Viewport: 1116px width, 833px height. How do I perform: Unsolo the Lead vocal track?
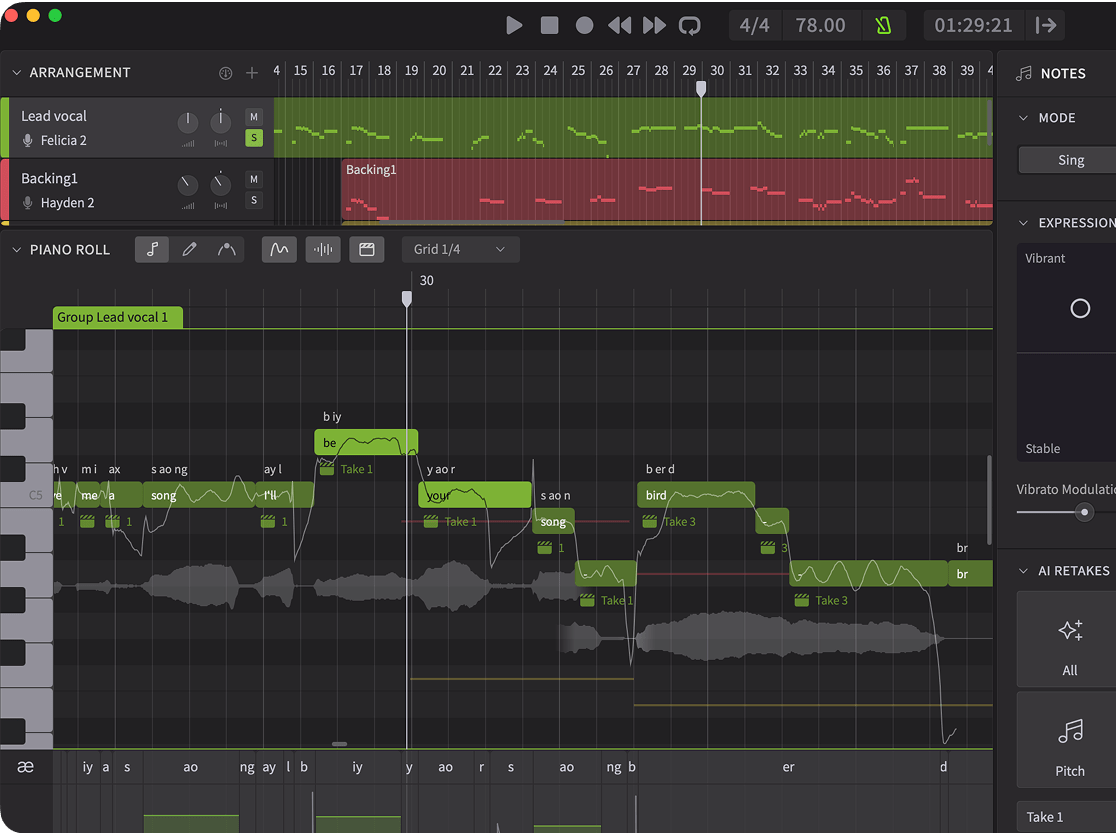point(254,138)
